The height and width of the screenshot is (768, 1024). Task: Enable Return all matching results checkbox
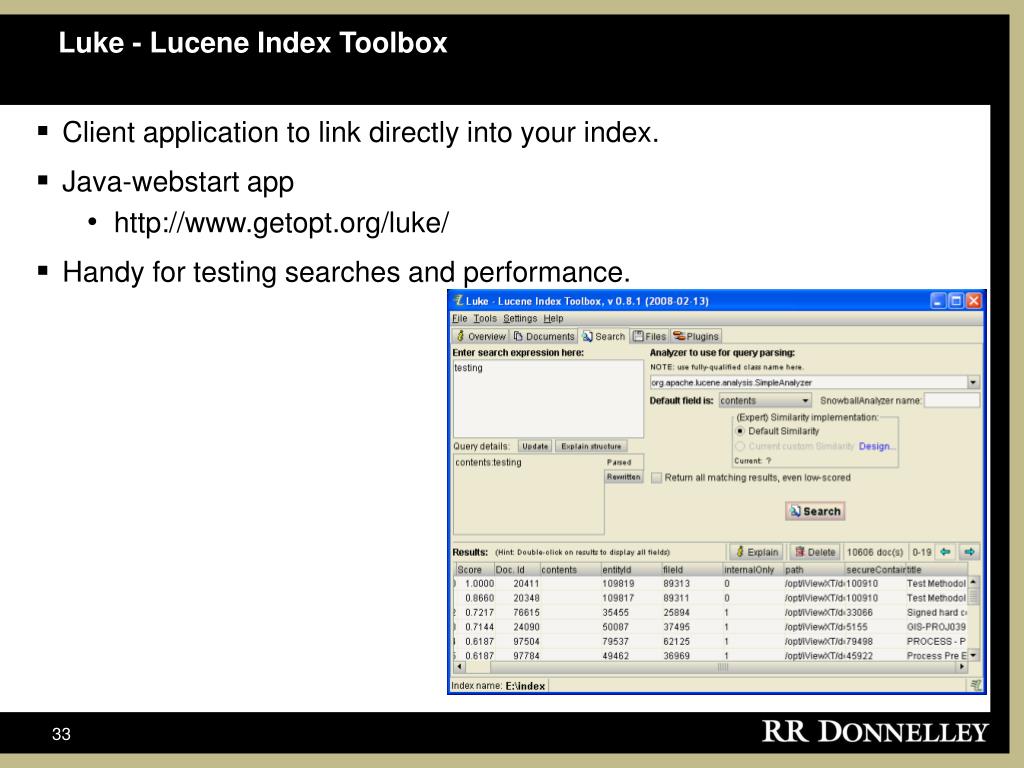656,477
